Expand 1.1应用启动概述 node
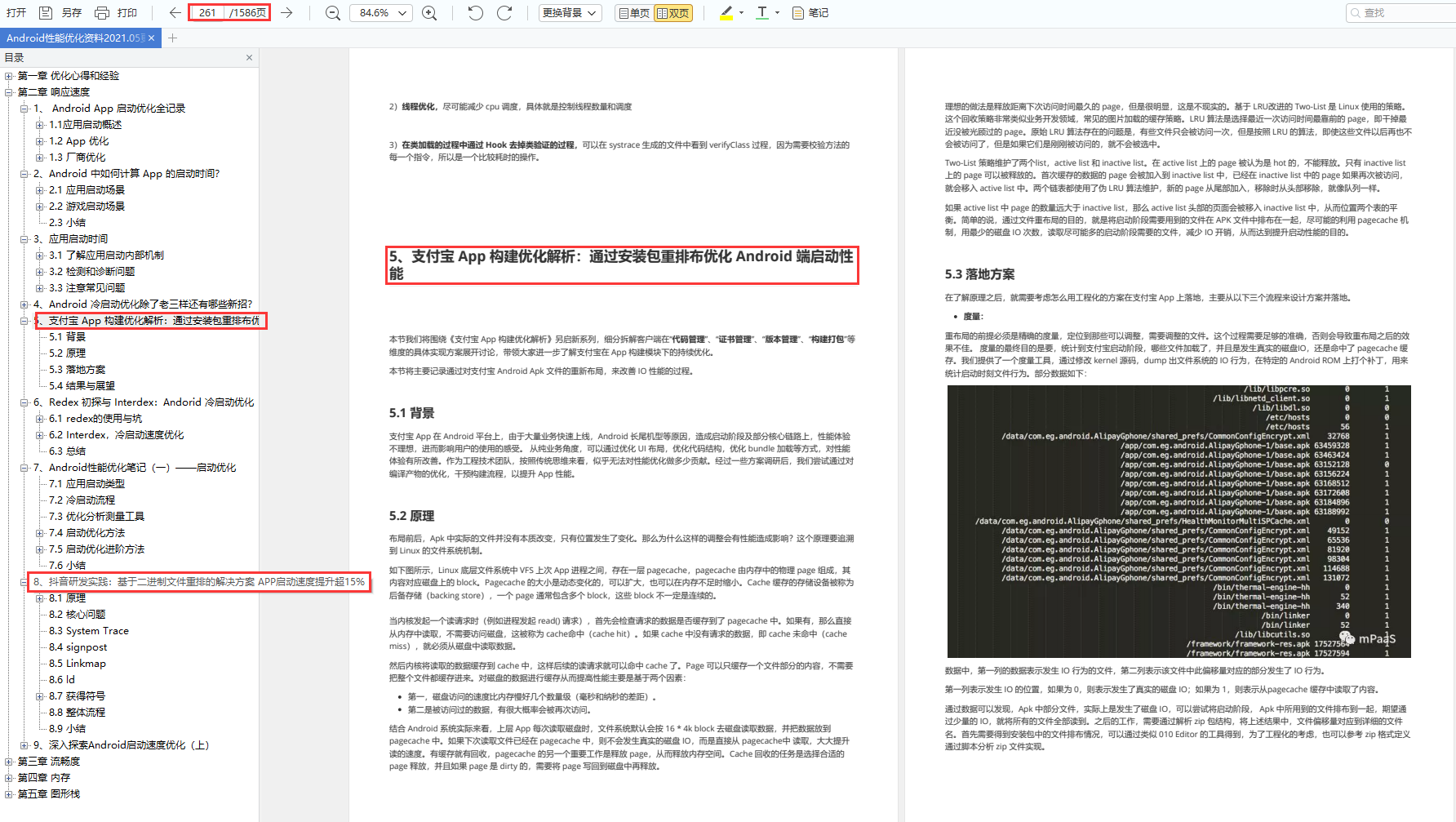The height and width of the screenshot is (822, 1456). point(39,125)
